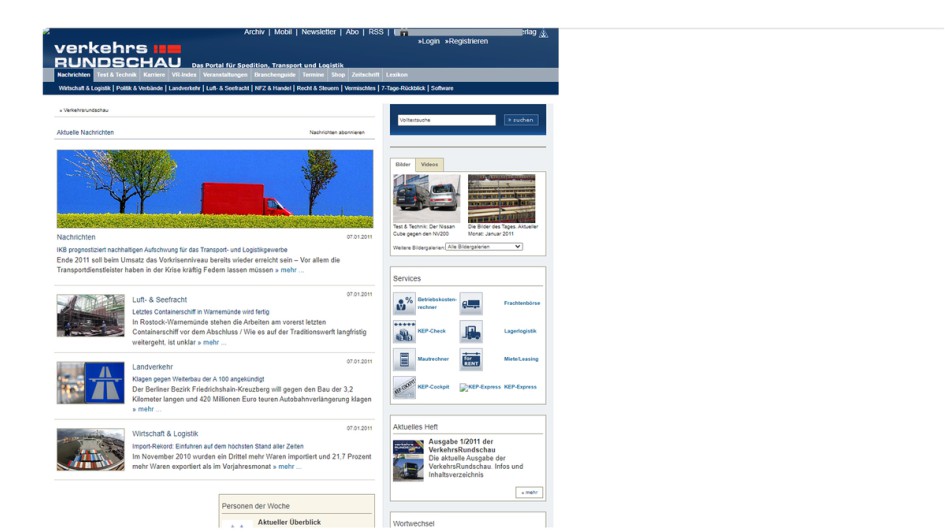Select the Bilder tab
The height and width of the screenshot is (532, 945).
(403, 164)
